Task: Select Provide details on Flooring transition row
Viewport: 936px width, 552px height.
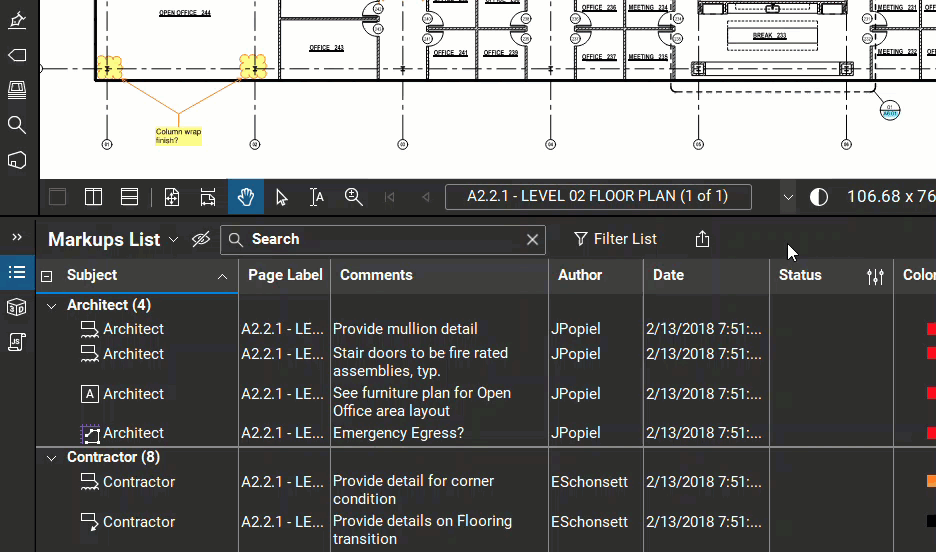Action: pyautogui.click(x=486, y=529)
